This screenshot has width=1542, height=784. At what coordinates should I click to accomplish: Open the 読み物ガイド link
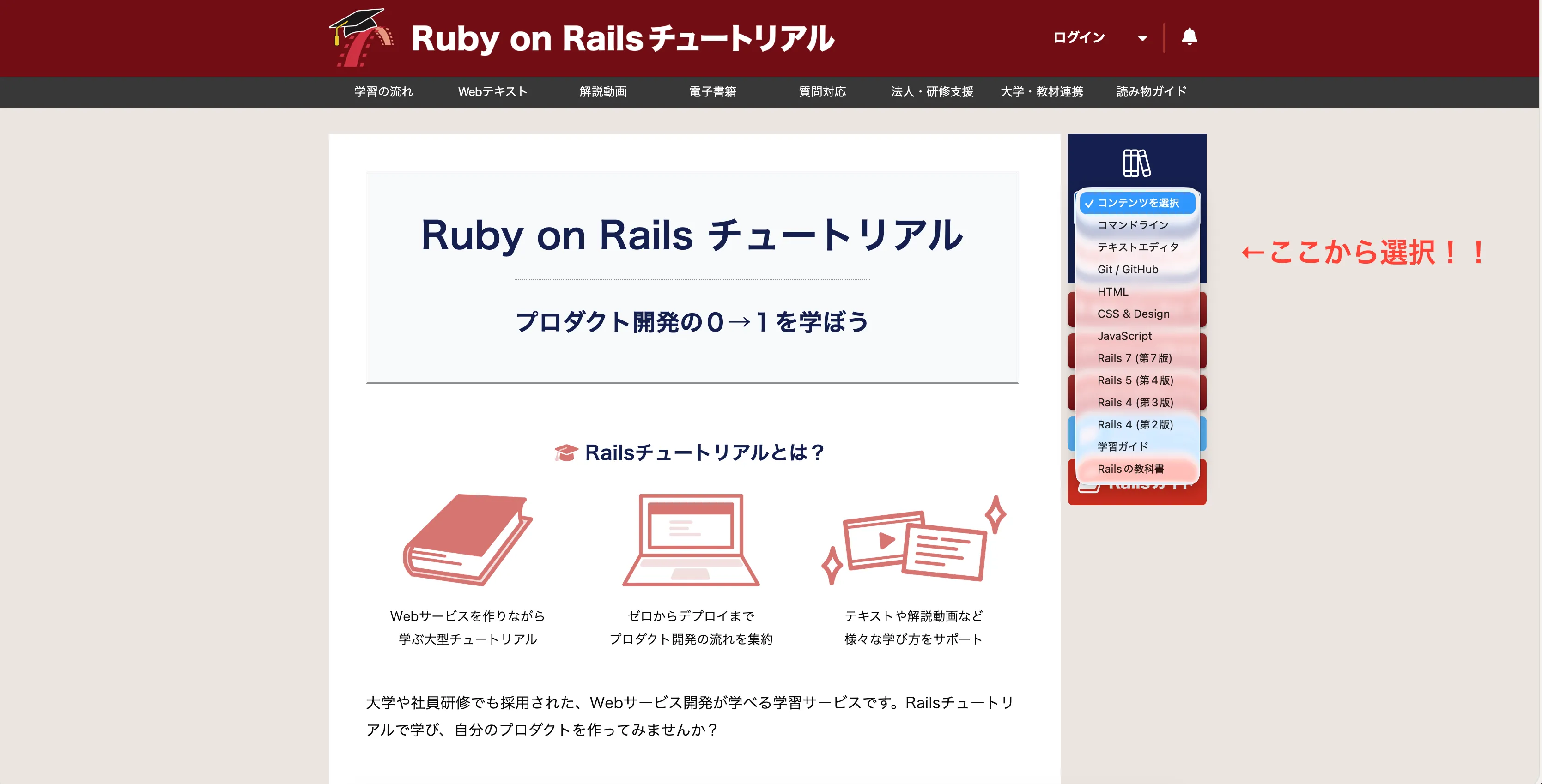pyautogui.click(x=1151, y=91)
